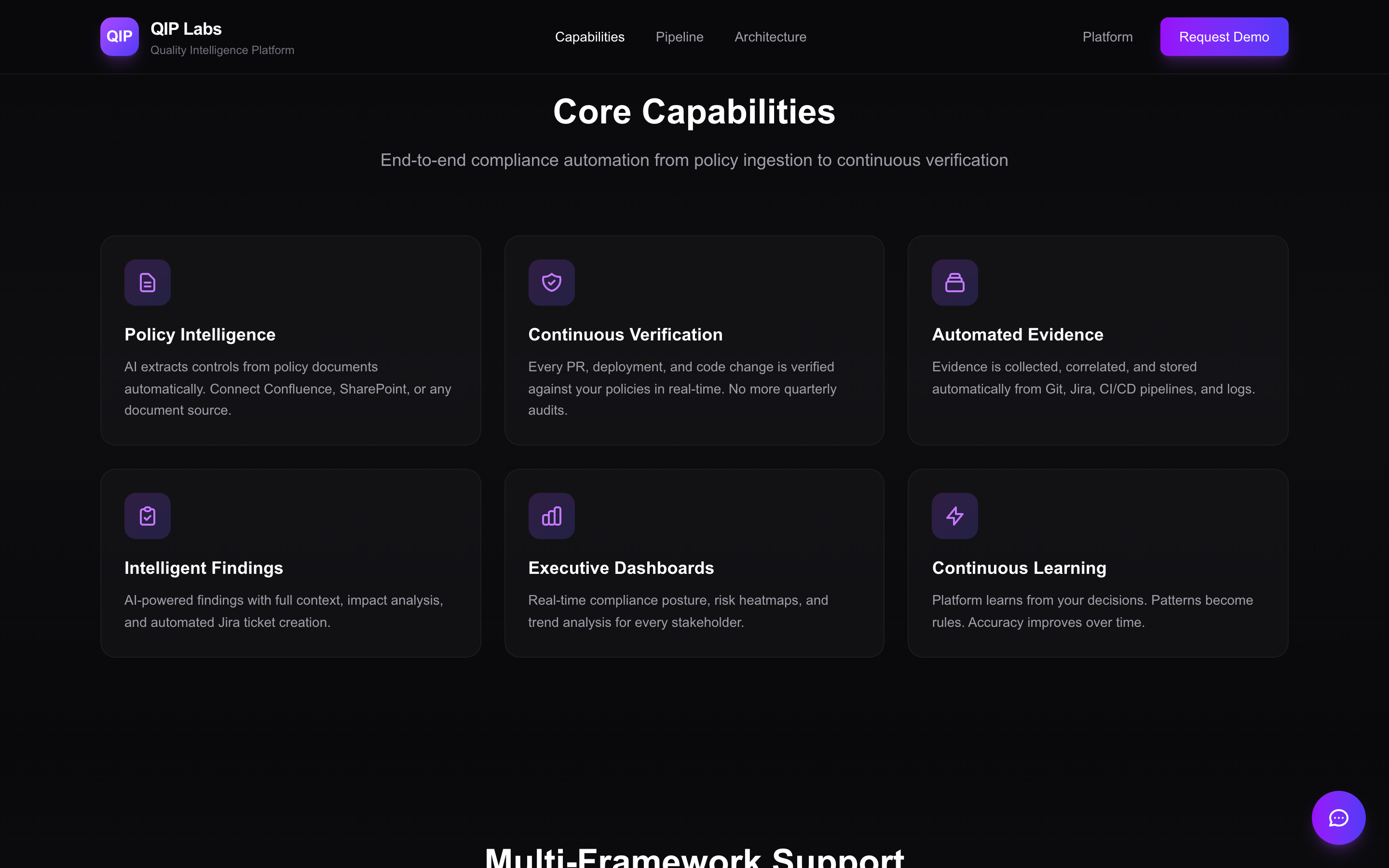
Task: Click the Continuous Learning card heading
Action: coord(1019,568)
